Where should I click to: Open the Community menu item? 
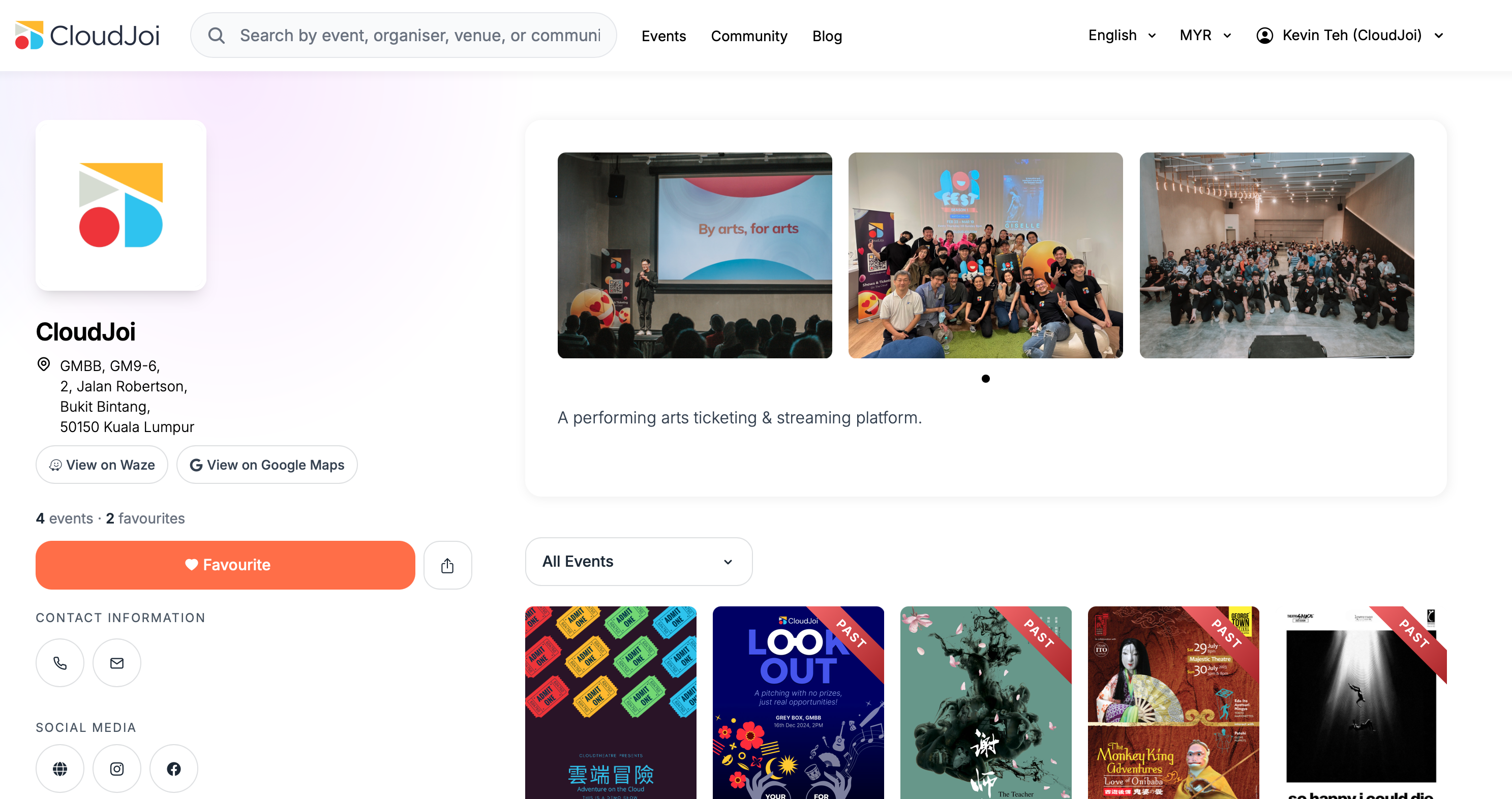(749, 36)
